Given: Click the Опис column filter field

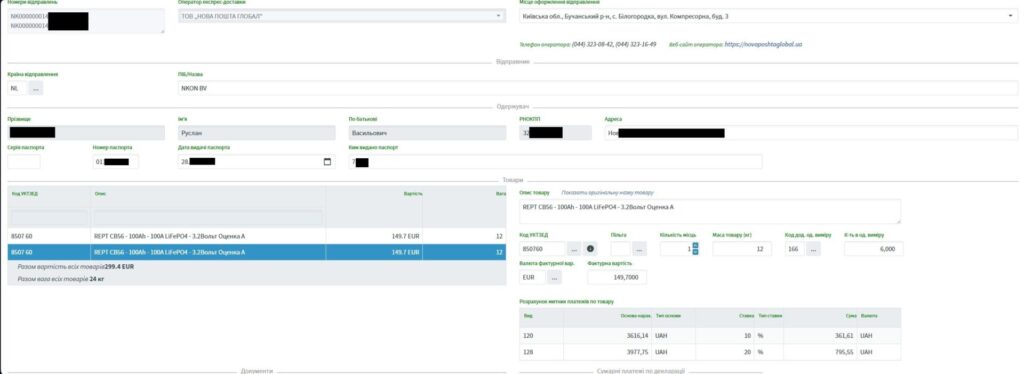Looking at the screenshot, I should [208, 218].
